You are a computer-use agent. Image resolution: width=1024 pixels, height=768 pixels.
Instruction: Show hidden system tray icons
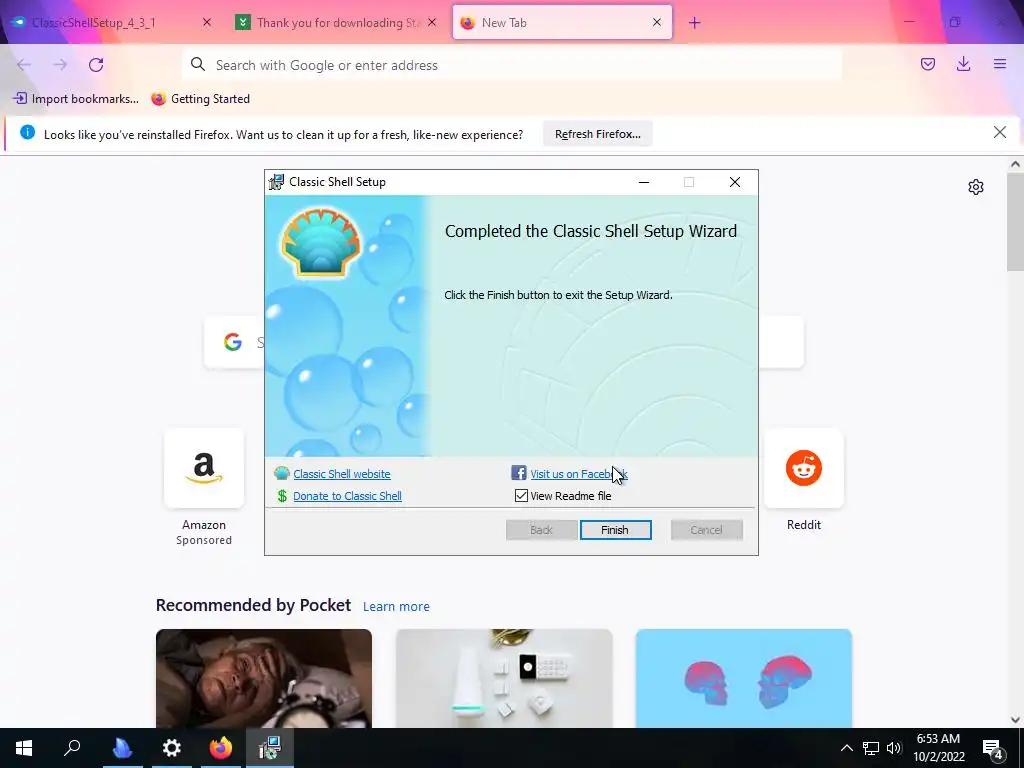(x=846, y=748)
